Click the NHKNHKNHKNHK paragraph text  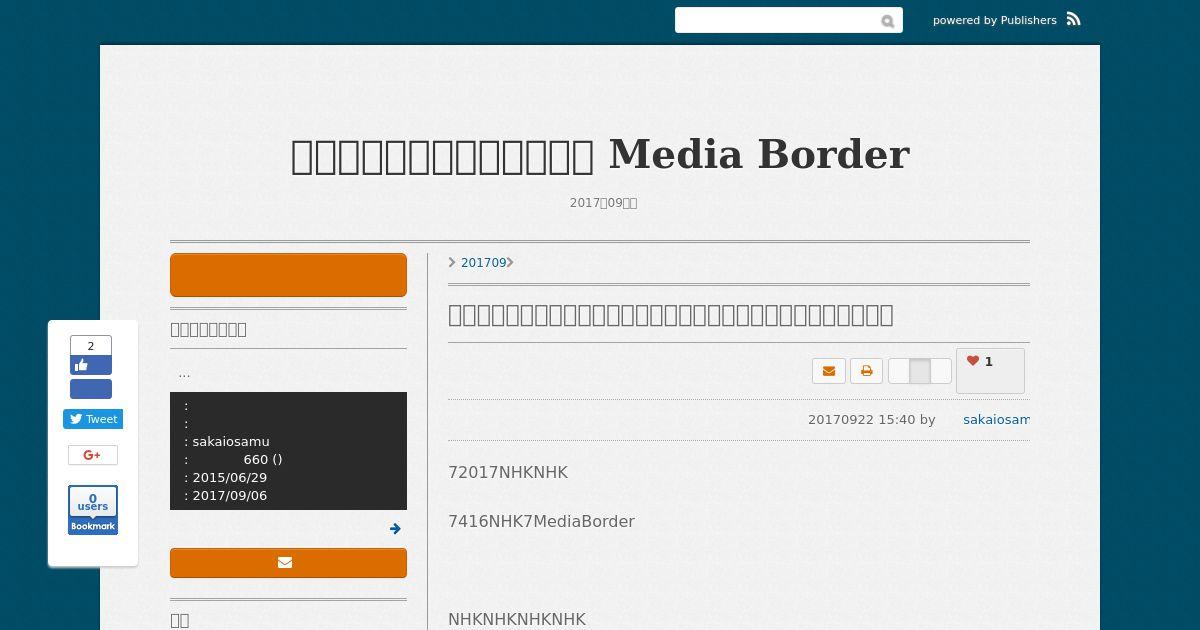point(517,619)
